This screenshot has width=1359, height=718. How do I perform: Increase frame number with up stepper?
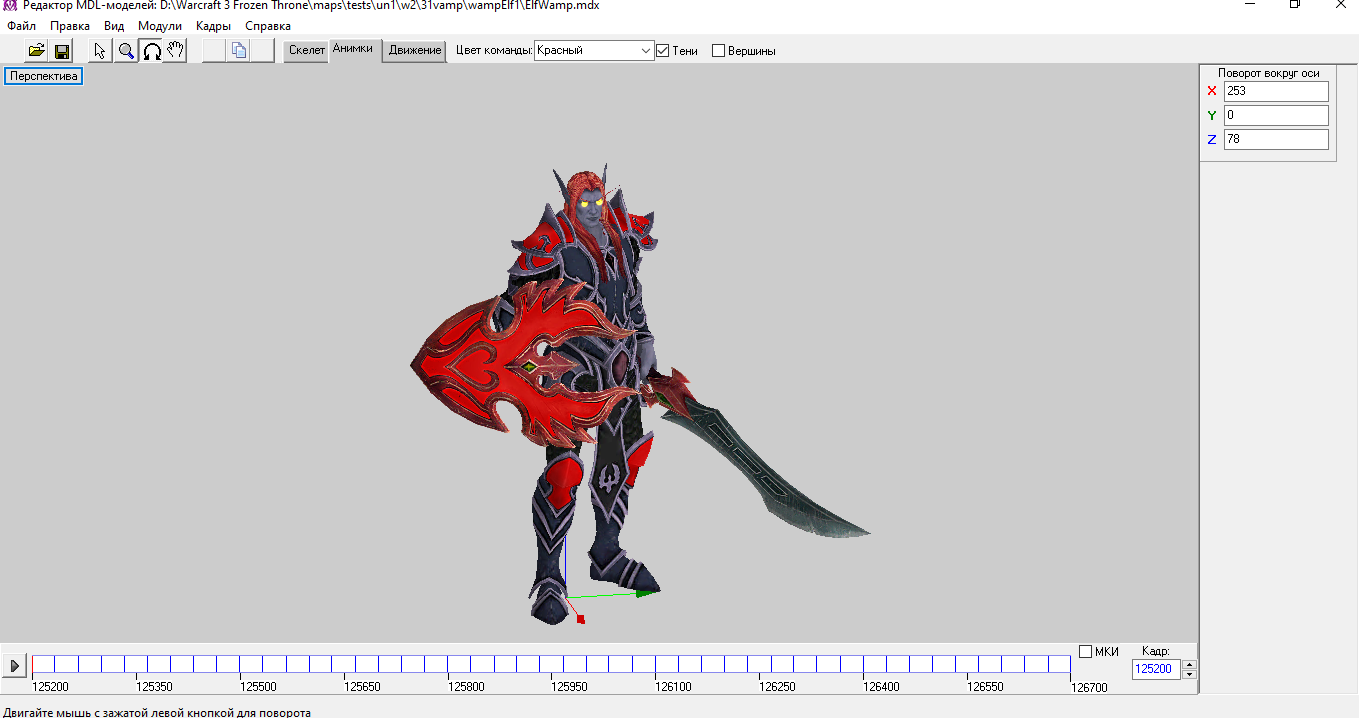coord(1189,664)
